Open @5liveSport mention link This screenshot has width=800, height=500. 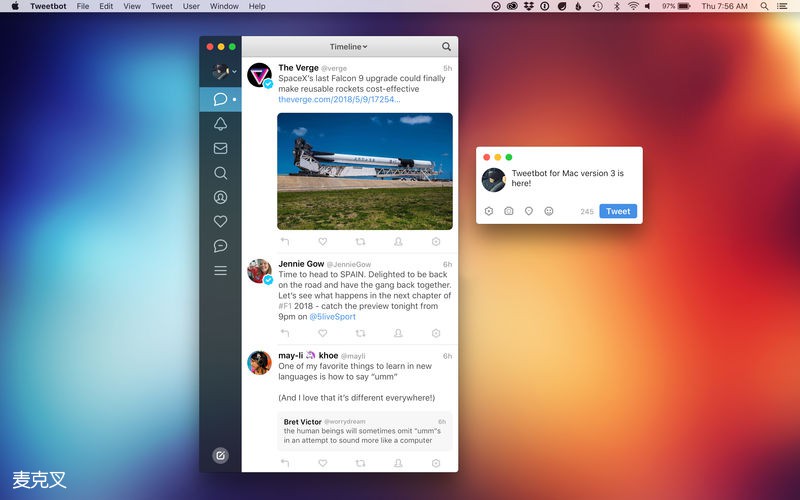(333, 317)
